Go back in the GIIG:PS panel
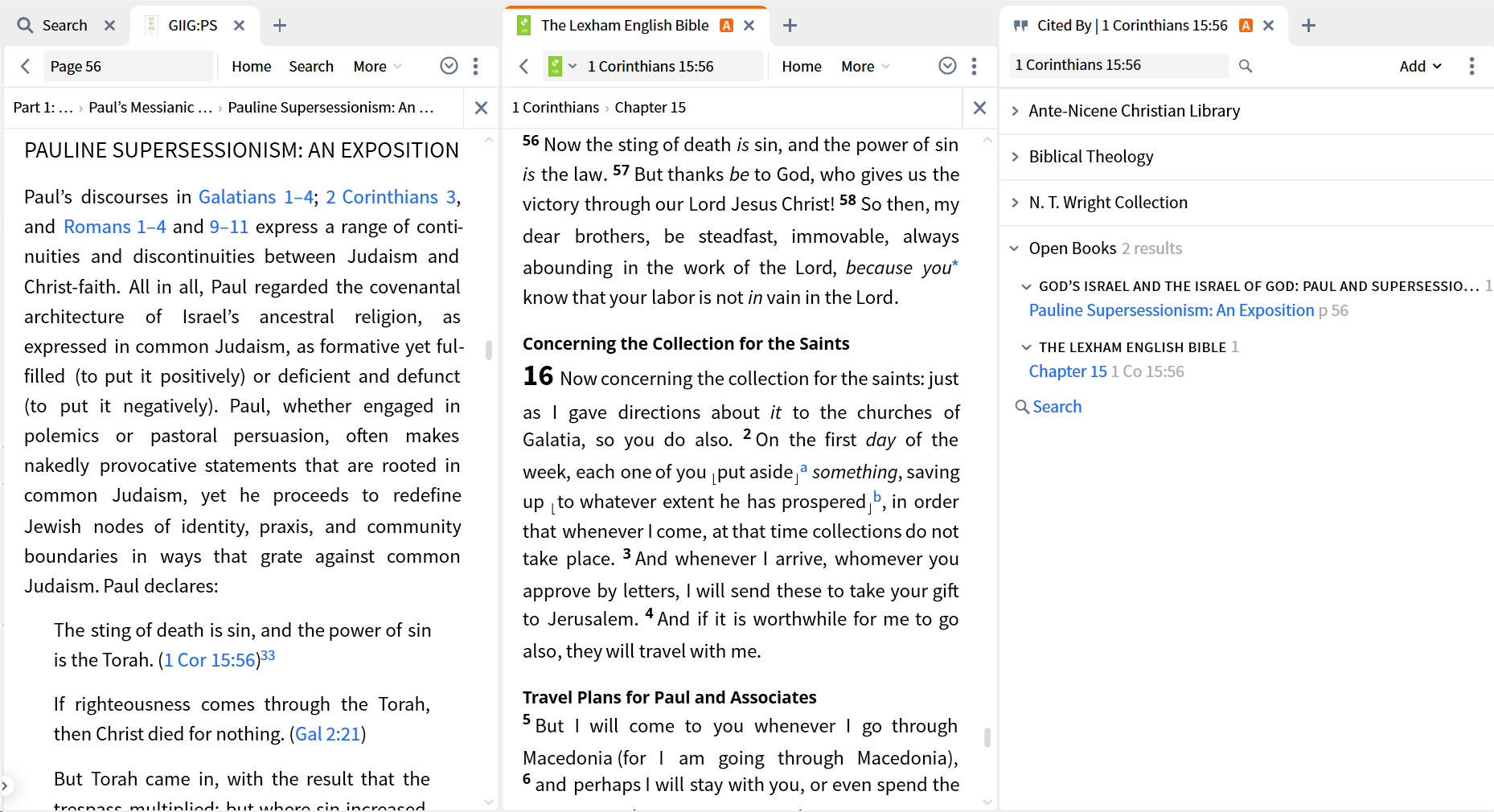The height and width of the screenshot is (812, 1494). [x=26, y=67]
